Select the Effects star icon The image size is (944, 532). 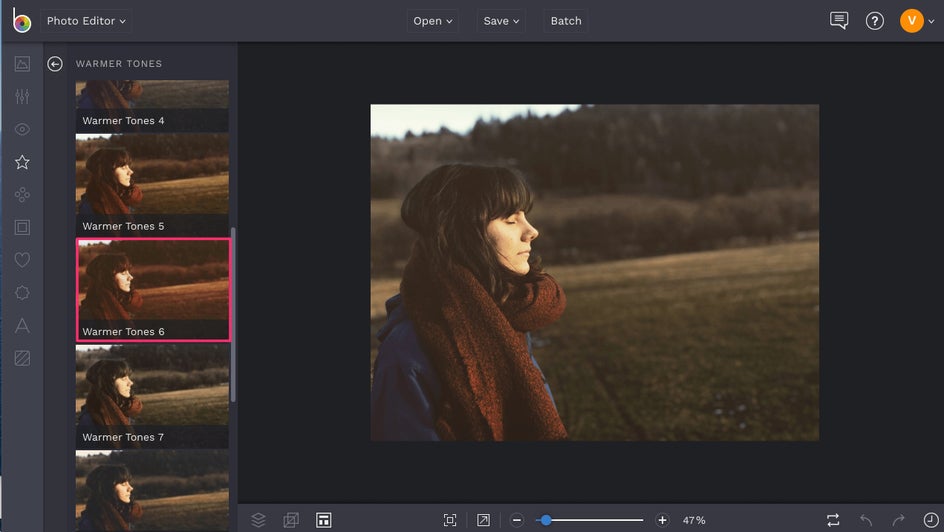[x=22, y=162]
